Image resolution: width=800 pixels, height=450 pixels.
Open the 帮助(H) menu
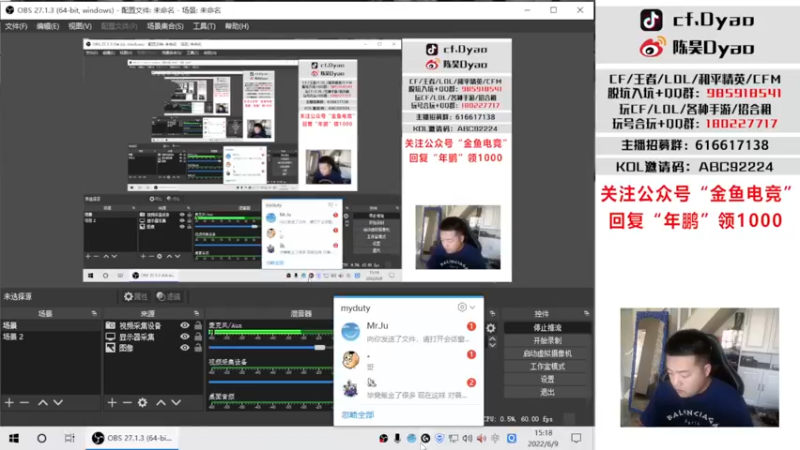pyautogui.click(x=237, y=26)
